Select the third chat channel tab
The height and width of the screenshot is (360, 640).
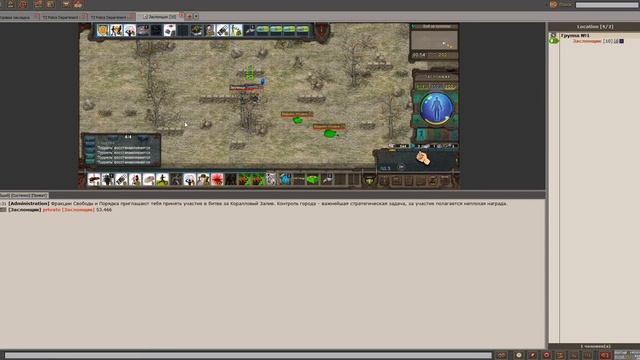[40, 196]
